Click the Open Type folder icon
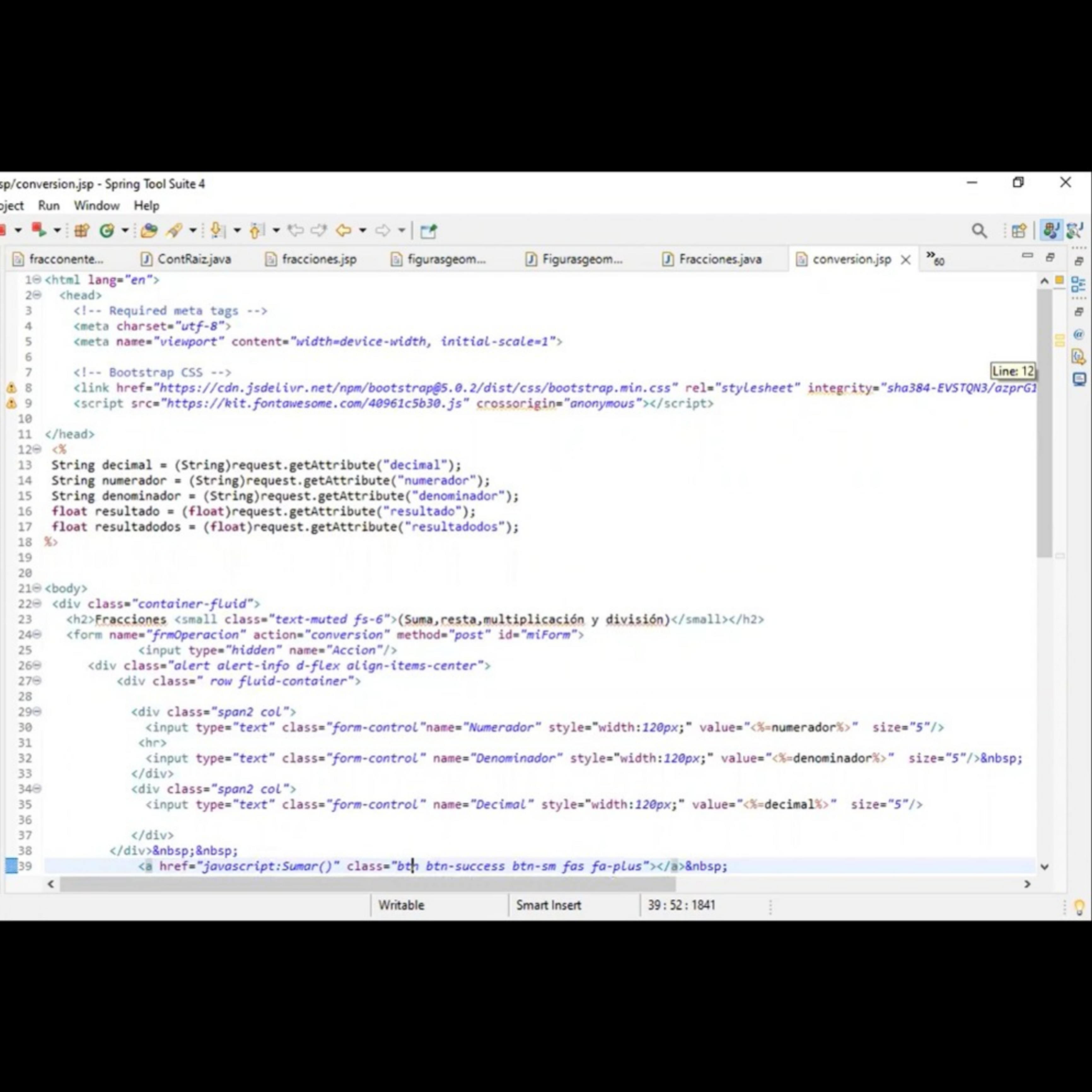The image size is (1092, 1092). tap(149, 231)
